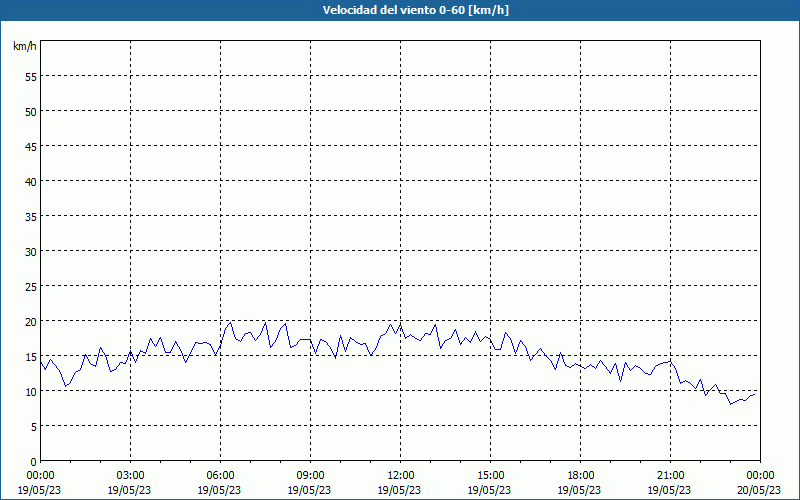Click the 18:00 time label
The height and width of the screenshot is (500, 800).
(581, 476)
